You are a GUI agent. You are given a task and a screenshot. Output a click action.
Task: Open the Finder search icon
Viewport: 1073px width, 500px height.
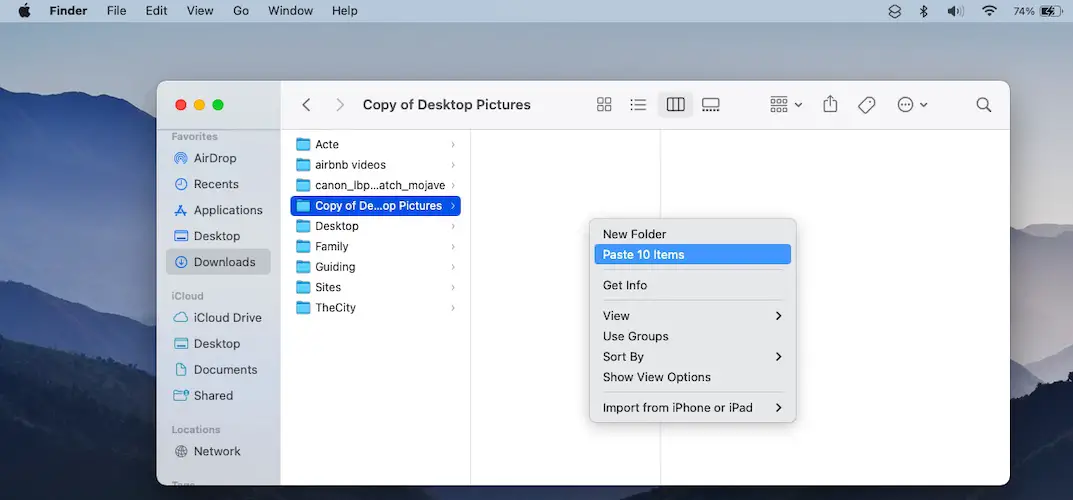983,105
